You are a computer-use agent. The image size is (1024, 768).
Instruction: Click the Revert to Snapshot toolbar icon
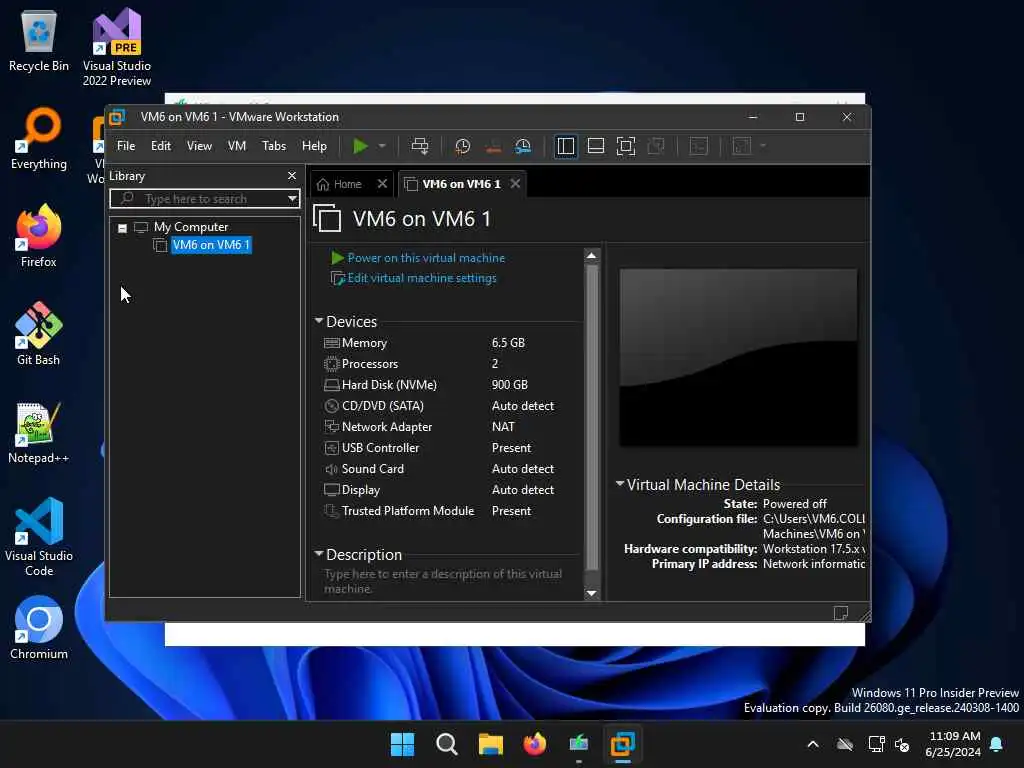(x=493, y=146)
